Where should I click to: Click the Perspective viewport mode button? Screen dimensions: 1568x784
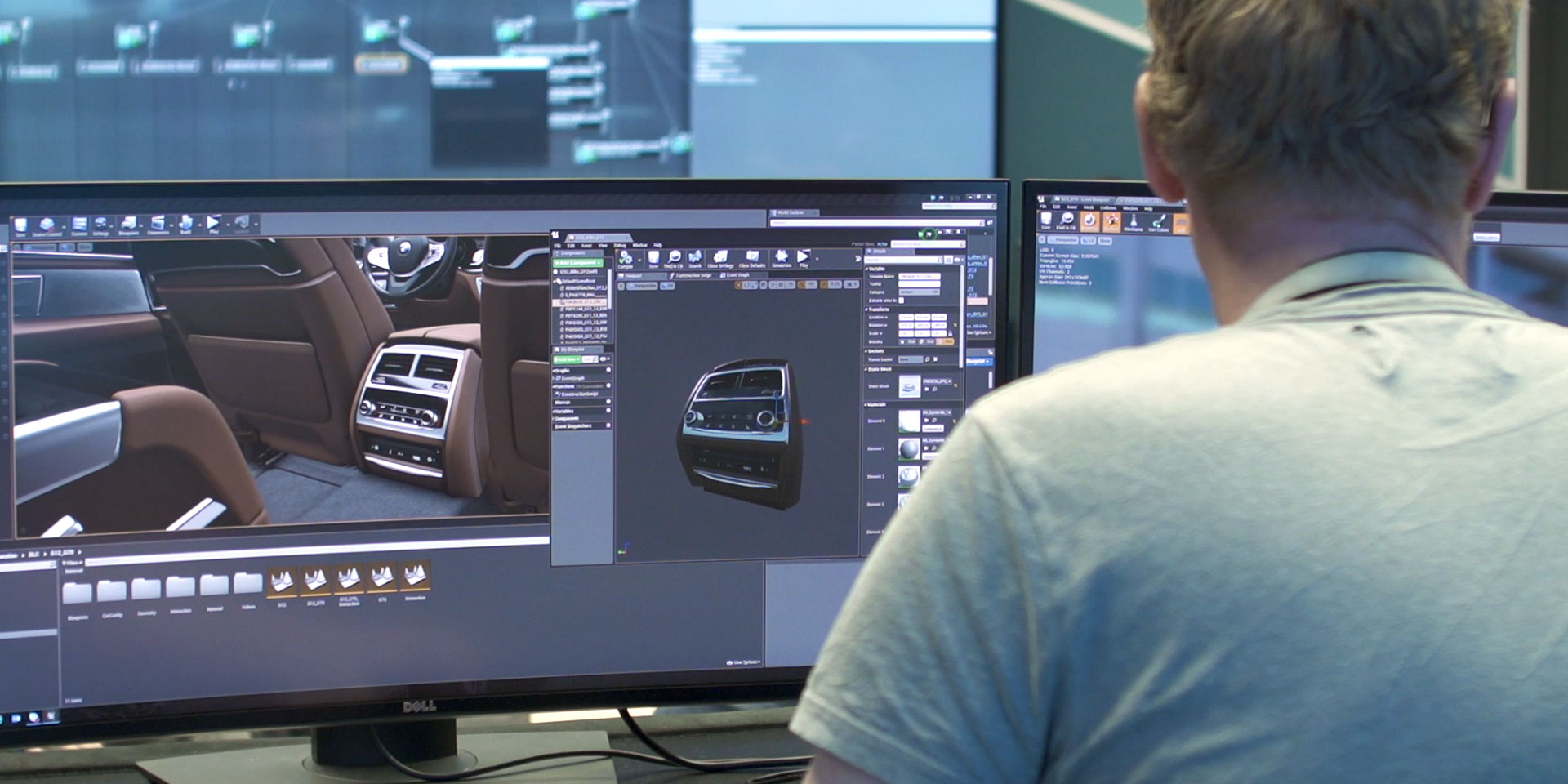(643, 286)
